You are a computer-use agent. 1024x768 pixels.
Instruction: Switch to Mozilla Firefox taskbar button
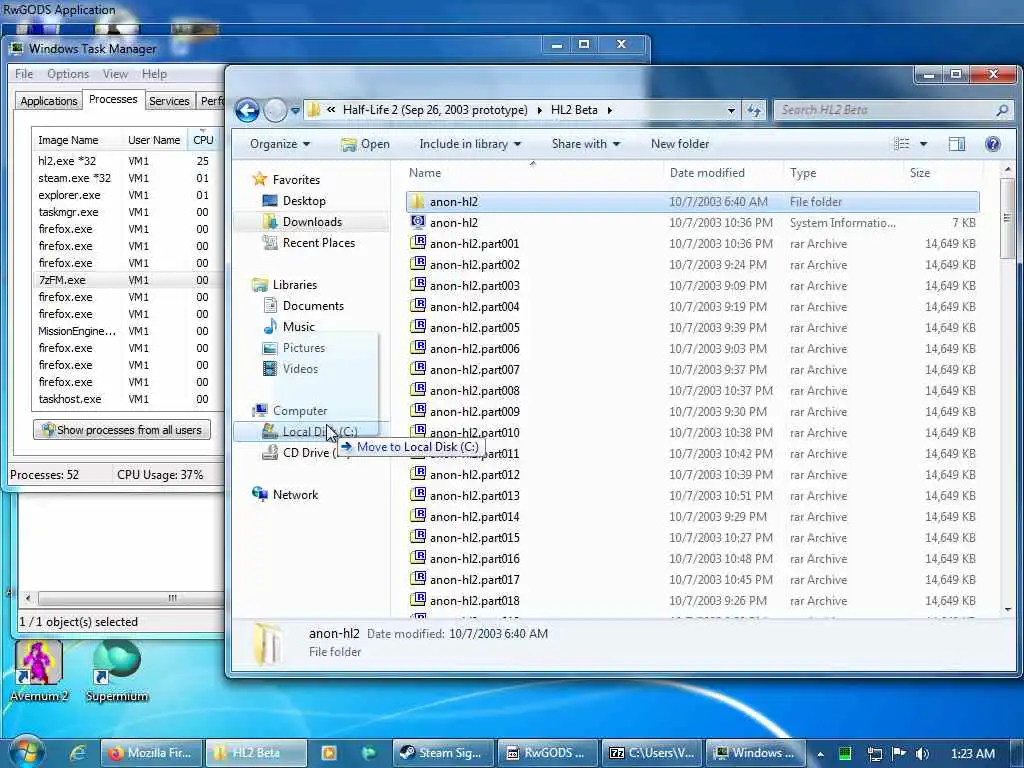click(152, 753)
